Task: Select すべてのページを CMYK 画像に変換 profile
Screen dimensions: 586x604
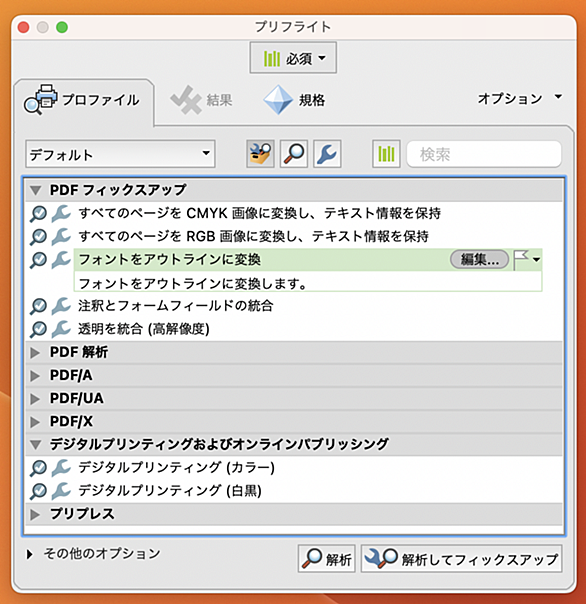Action: [x=260, y=213]
